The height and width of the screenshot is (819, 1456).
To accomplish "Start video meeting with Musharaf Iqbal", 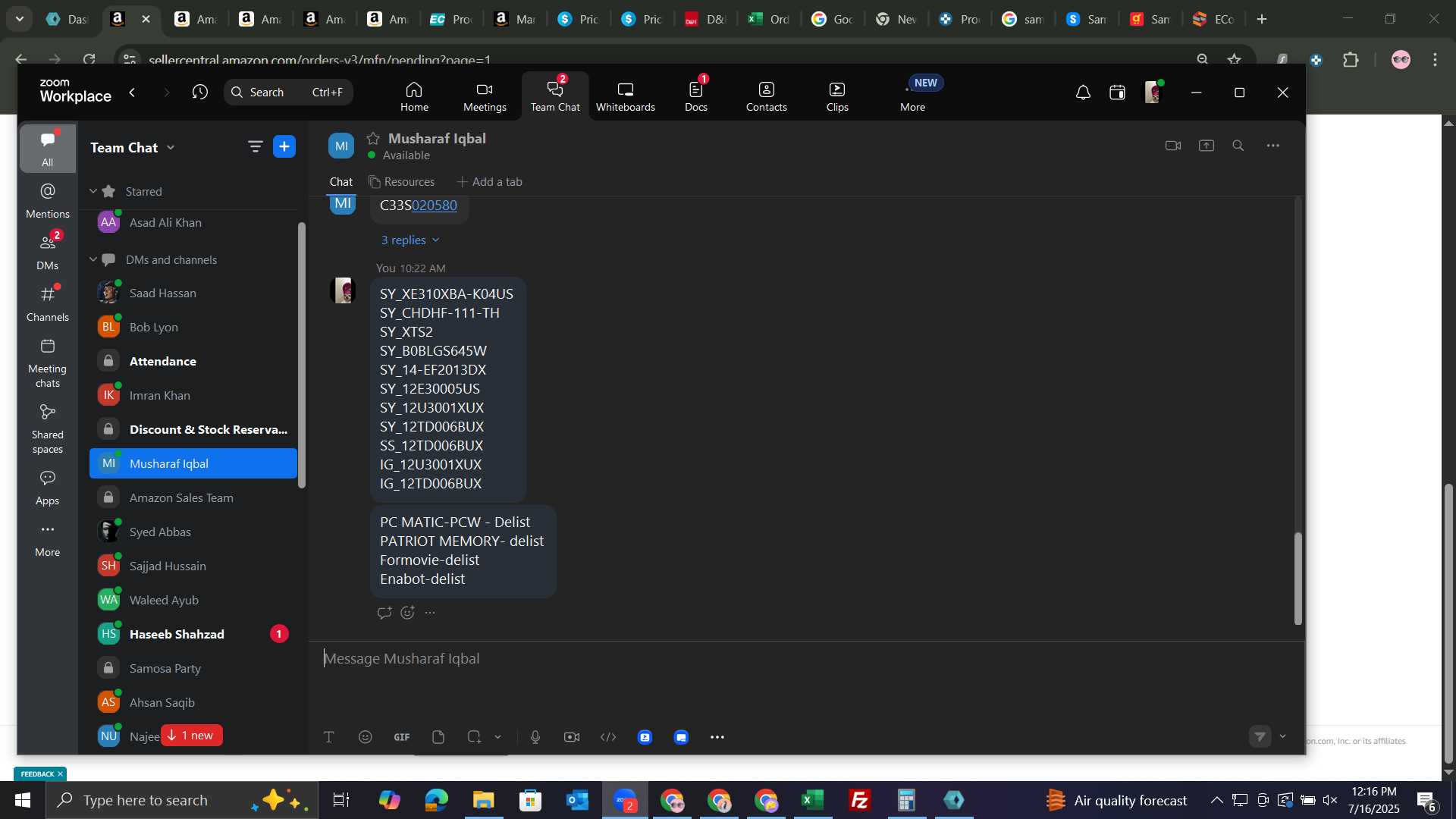I will coord(1172,146).
